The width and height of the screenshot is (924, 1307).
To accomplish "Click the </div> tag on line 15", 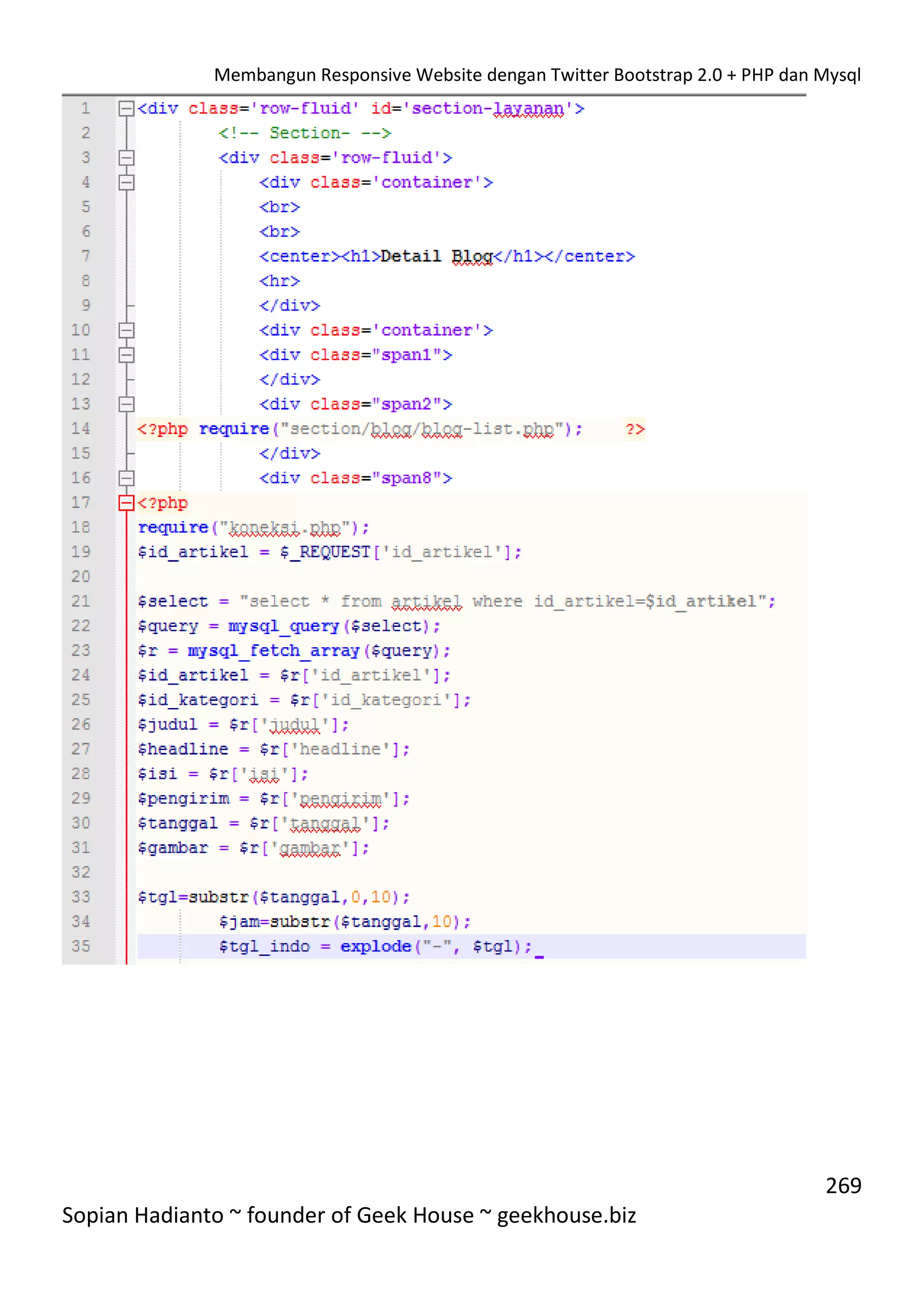I will coord(290,454).
